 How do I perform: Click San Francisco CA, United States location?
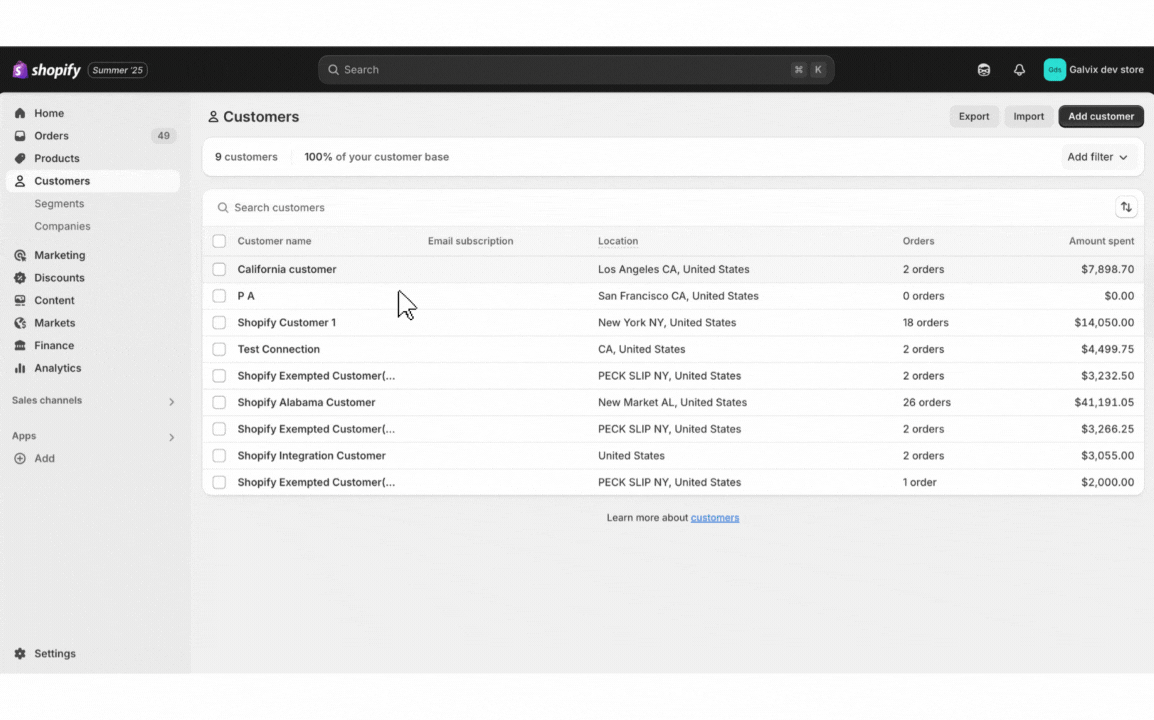pos(678,296)
